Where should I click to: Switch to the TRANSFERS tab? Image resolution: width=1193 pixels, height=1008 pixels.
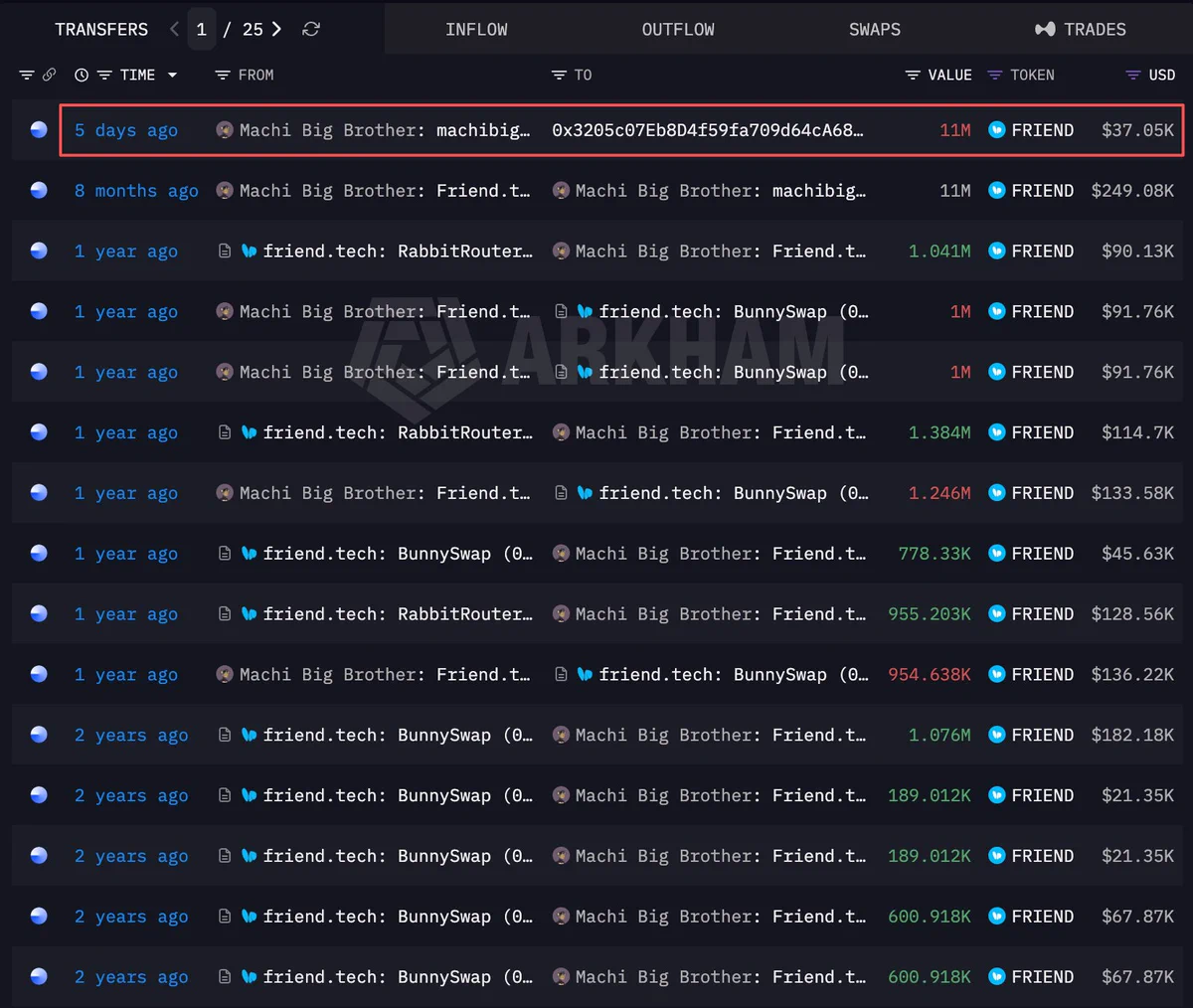101,29
